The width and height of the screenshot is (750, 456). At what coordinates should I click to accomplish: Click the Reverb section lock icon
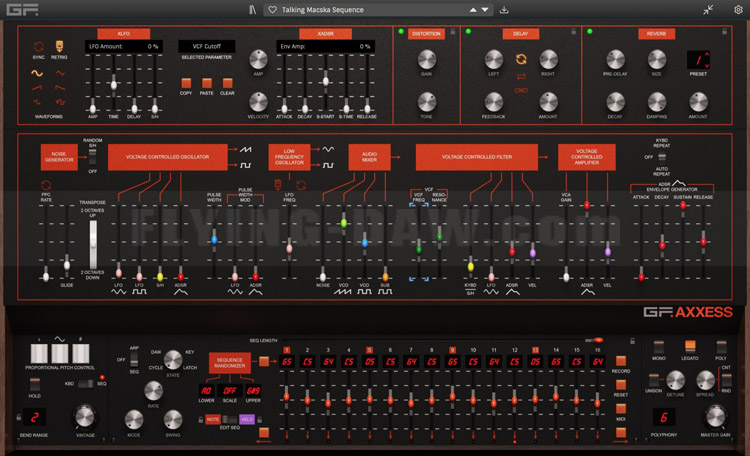pos(724,32)
